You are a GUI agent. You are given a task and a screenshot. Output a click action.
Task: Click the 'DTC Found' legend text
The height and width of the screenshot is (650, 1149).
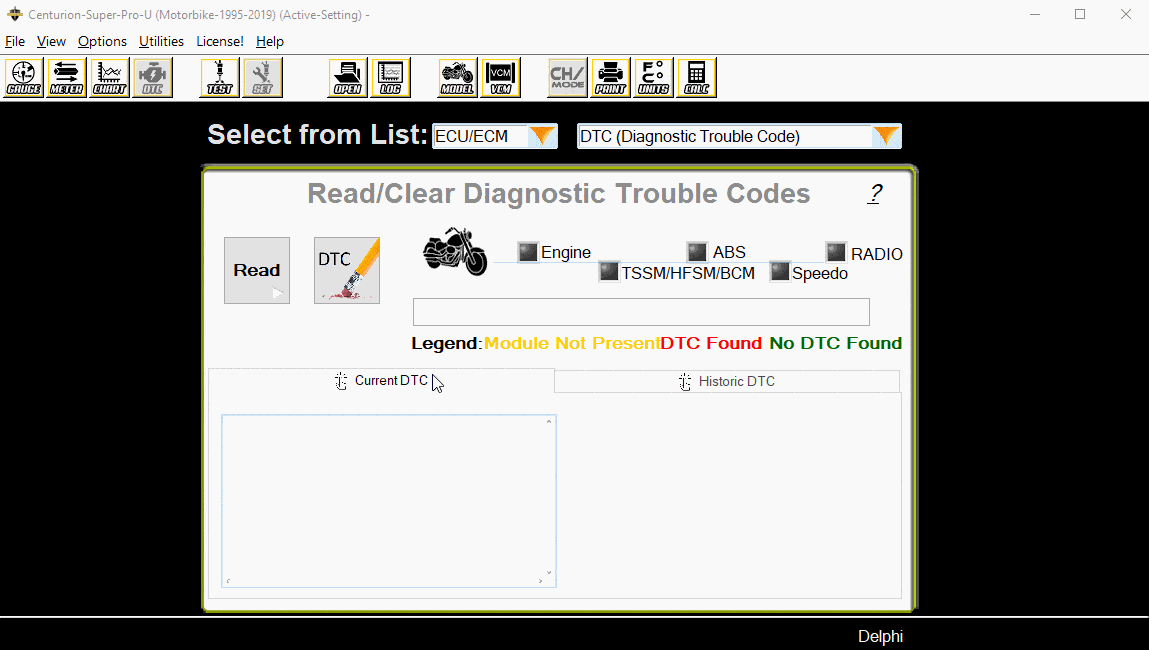[712, 344]
